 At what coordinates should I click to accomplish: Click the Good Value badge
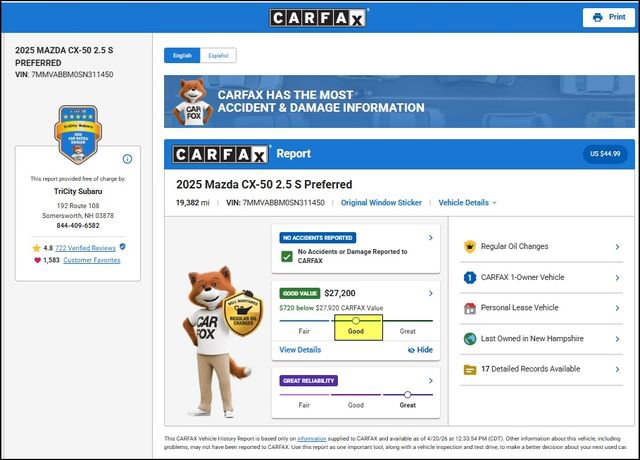[300, 293]
